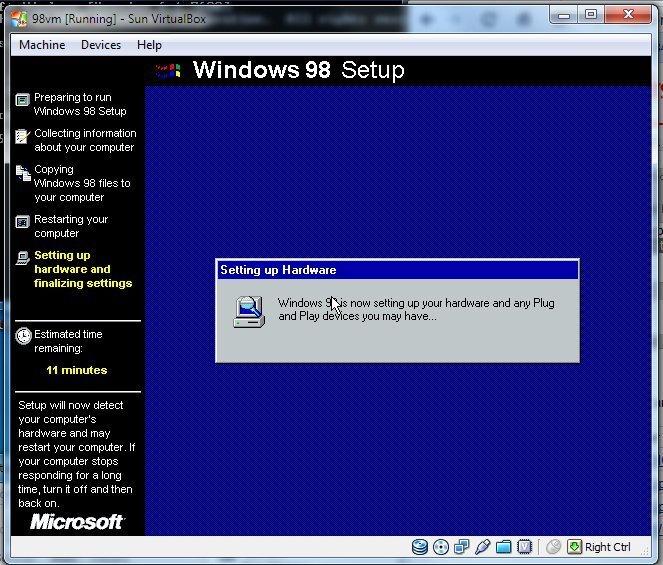Maximize the 98vm VirtualBox window

pos(590,15)
